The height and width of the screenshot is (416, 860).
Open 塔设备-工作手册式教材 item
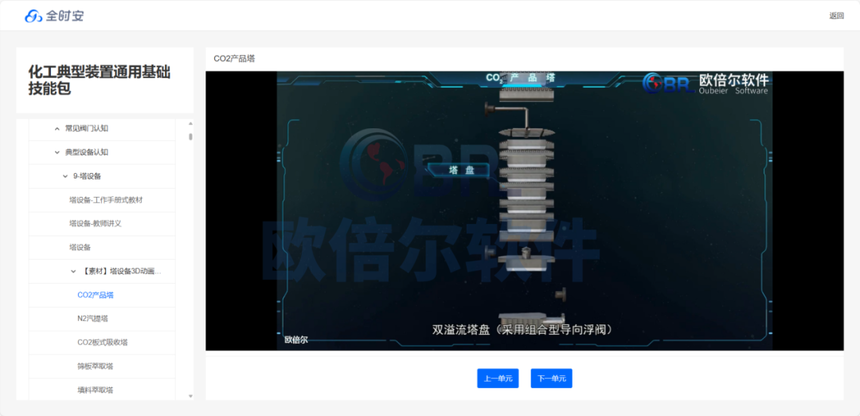tap(106, 200)
